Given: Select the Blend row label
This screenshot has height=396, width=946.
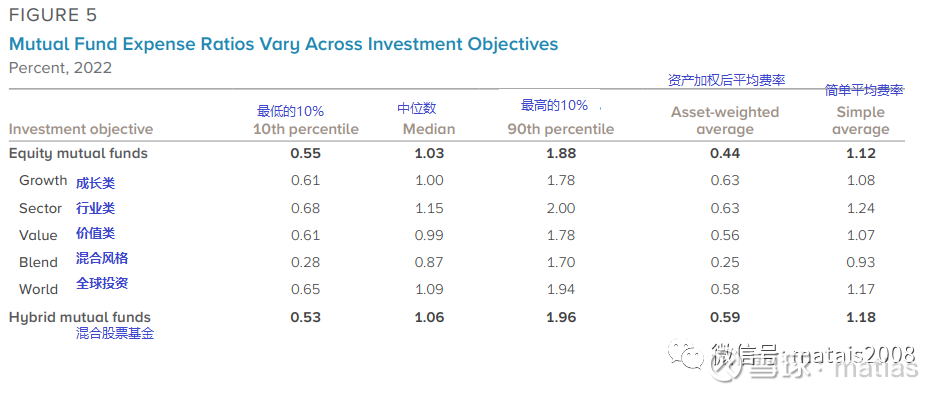Looking at the screenshot, I should coord(39,263).
